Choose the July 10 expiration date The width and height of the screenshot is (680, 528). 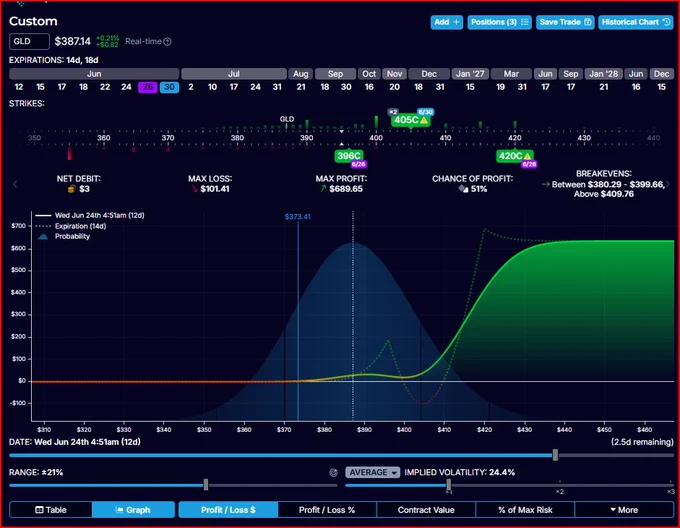[x=212, y=87]
